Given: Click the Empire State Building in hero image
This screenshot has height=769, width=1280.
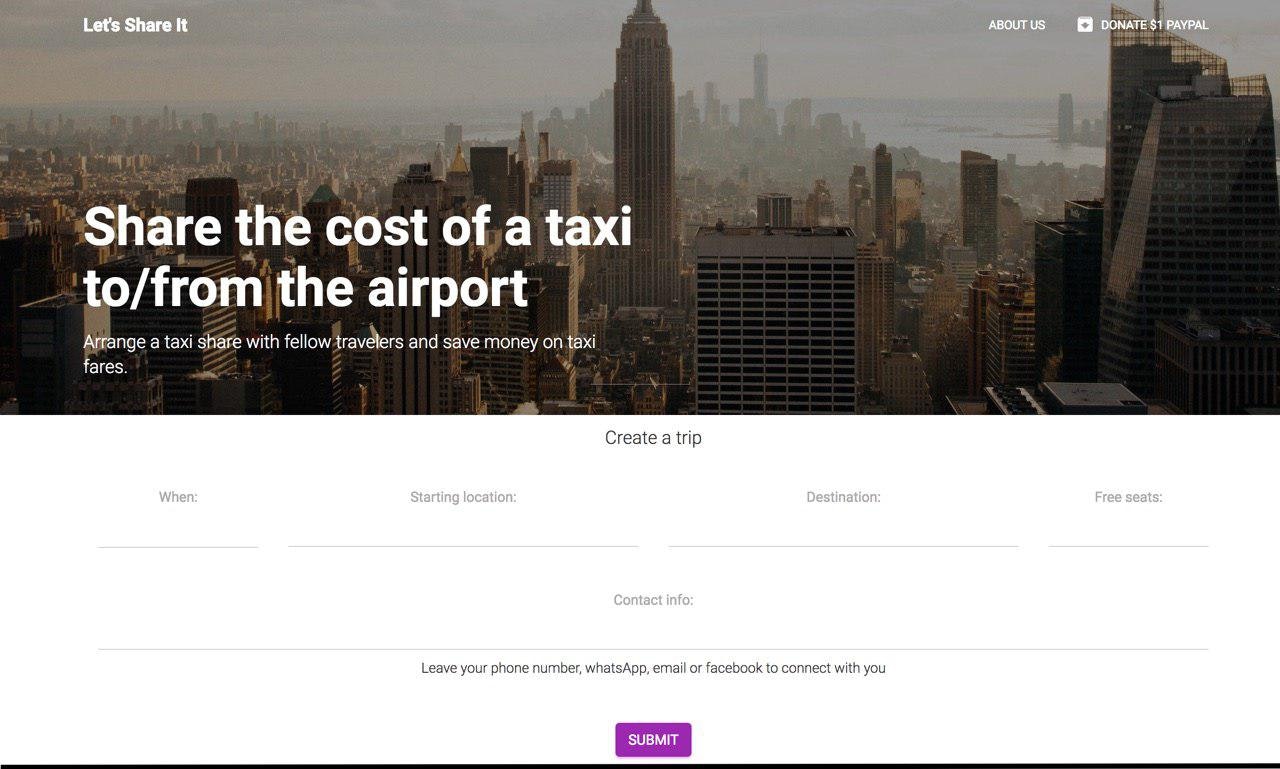Looking at the screenshot, I should tap(644, 150).
